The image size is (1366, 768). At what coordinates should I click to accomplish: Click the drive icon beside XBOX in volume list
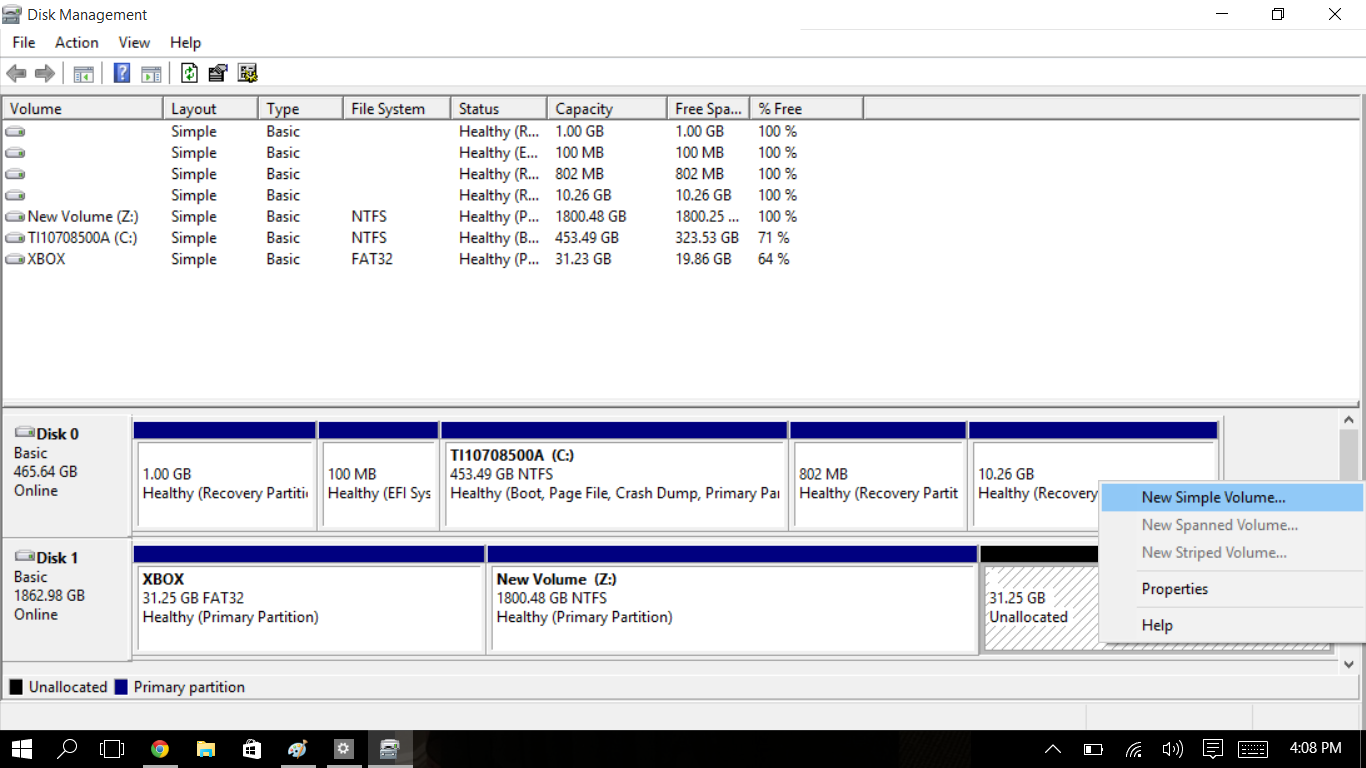(15, 258)
